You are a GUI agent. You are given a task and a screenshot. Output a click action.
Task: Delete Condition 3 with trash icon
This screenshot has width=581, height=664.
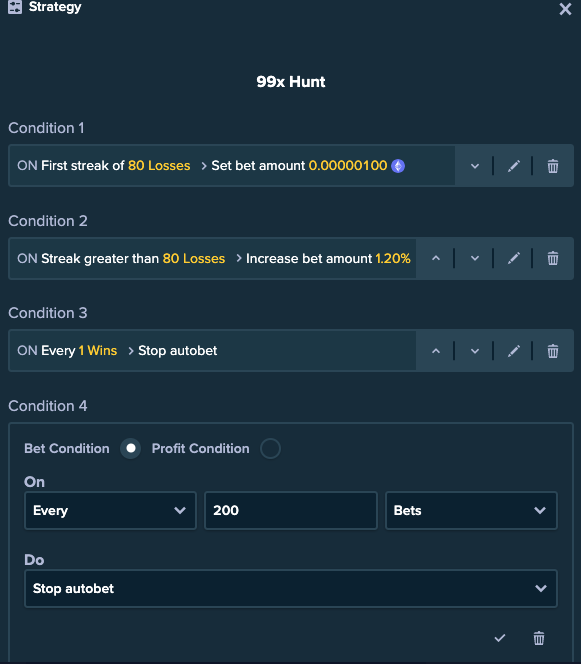[553, 351]
